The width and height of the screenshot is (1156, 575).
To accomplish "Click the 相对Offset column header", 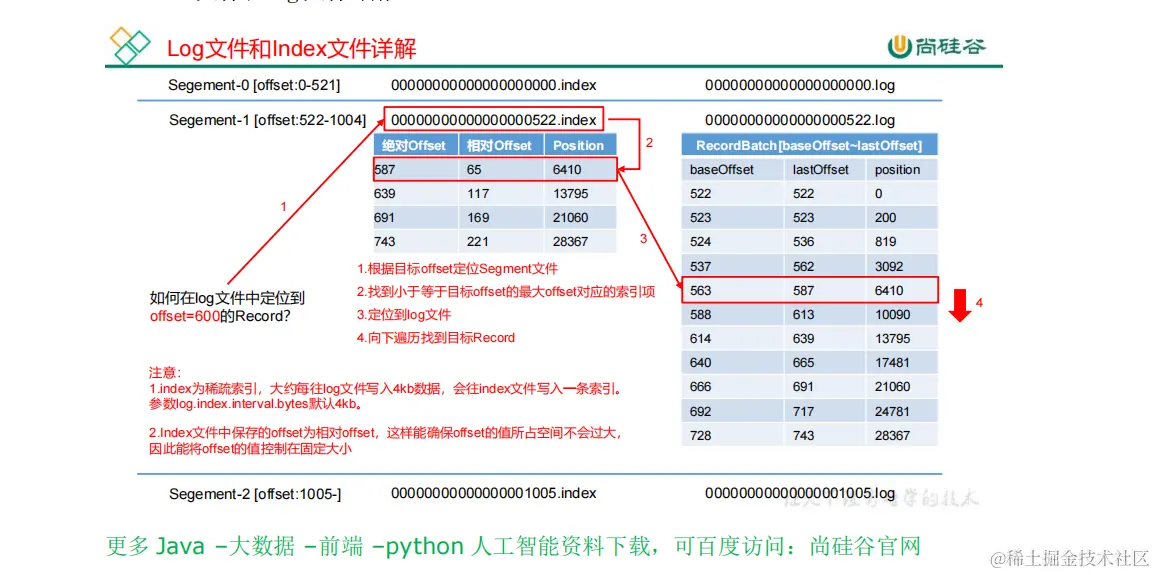I will point(501,145).
